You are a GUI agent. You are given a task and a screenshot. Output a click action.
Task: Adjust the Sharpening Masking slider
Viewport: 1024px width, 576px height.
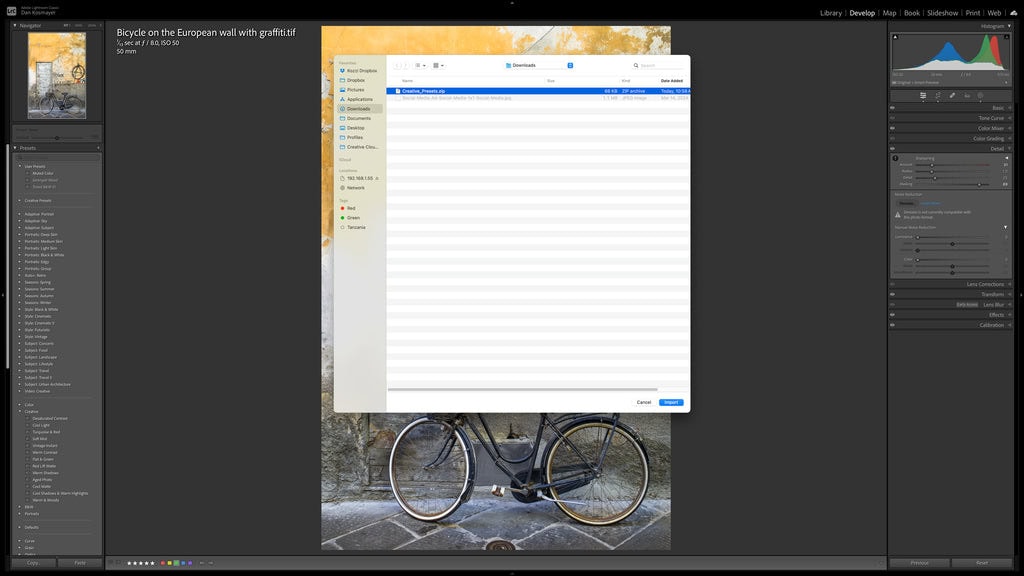(953, 184)
